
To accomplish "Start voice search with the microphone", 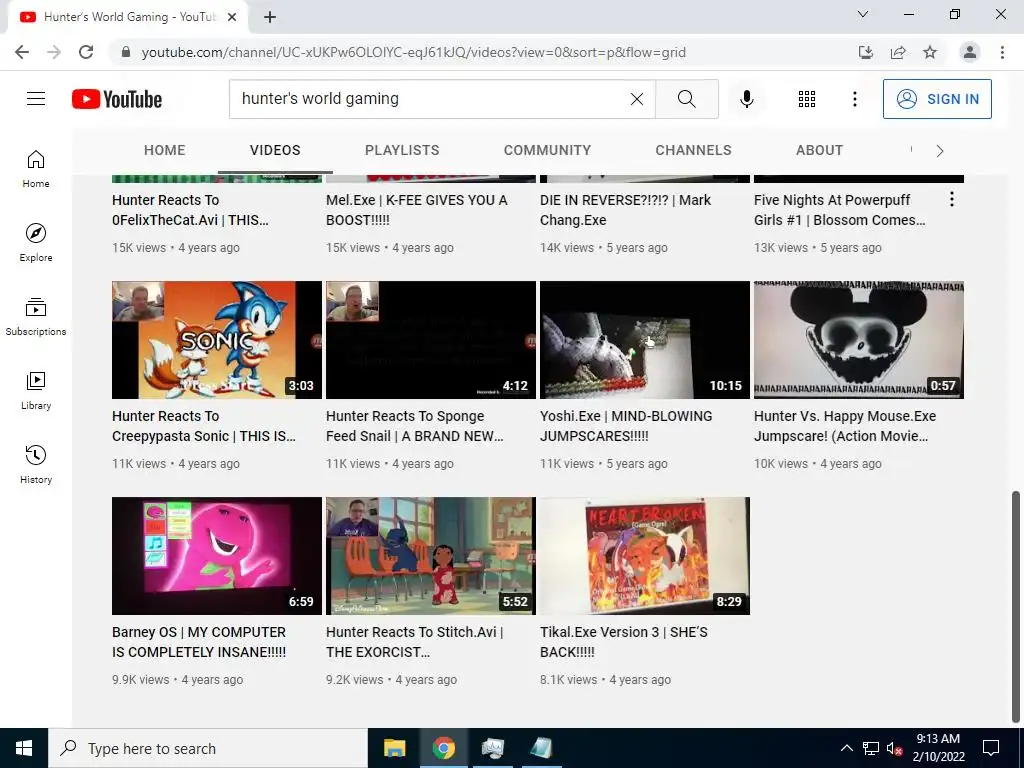I will click(x=746, y=99).
